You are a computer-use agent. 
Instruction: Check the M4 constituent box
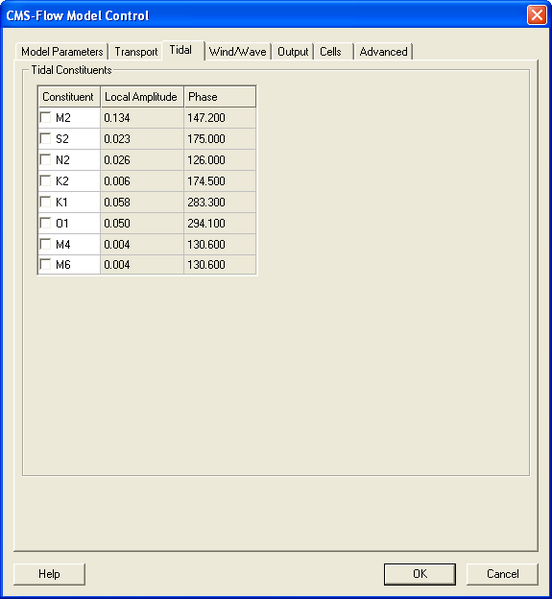(x=45, y=244)
